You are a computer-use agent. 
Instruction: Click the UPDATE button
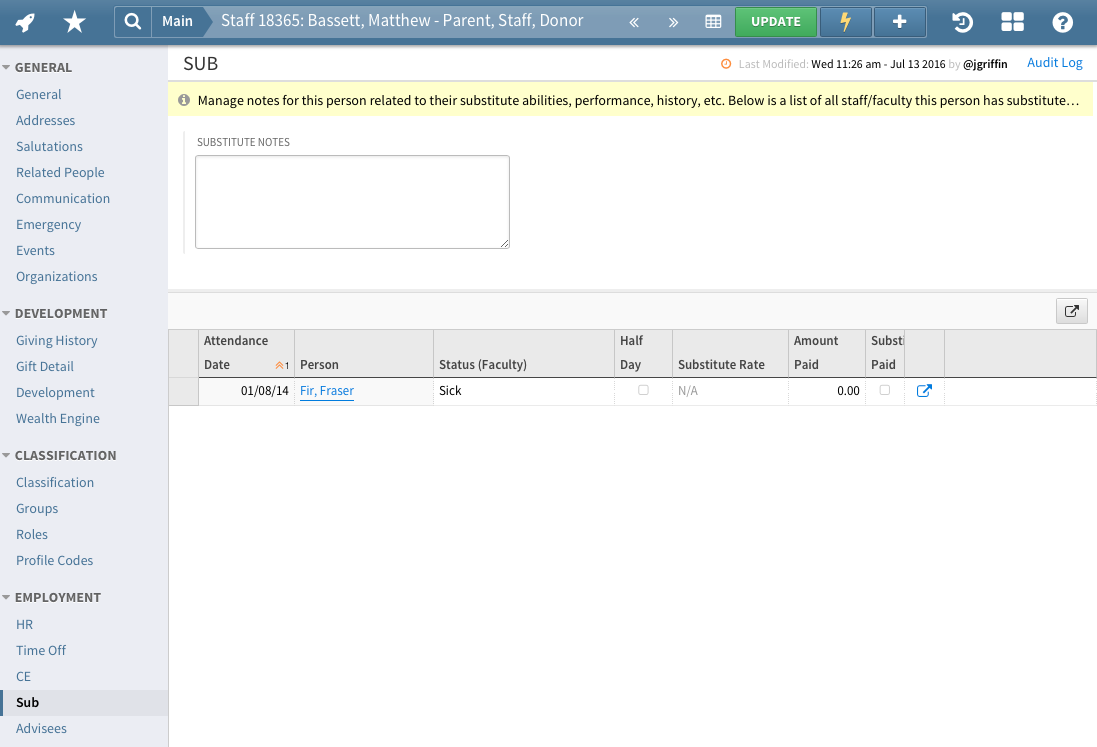pyautogui.click(x=776, y=21)
